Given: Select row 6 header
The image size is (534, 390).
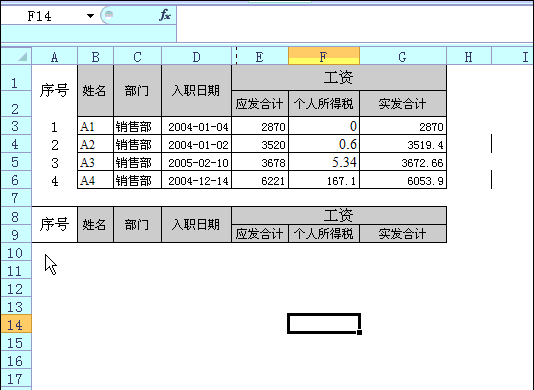Looking at the screenshot, I should pos(16,180).
